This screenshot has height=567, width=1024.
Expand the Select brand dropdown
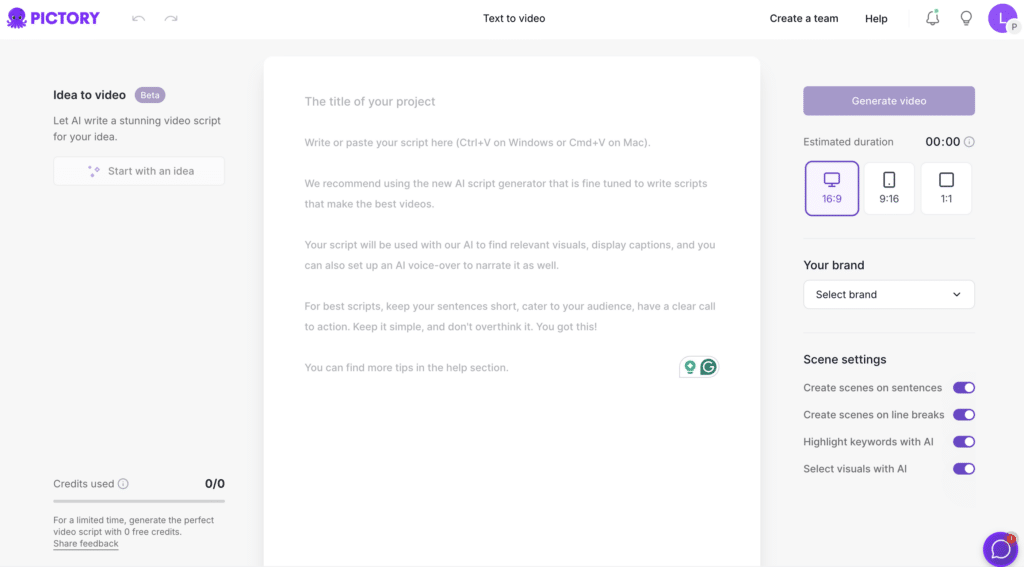tap(889, 295)
